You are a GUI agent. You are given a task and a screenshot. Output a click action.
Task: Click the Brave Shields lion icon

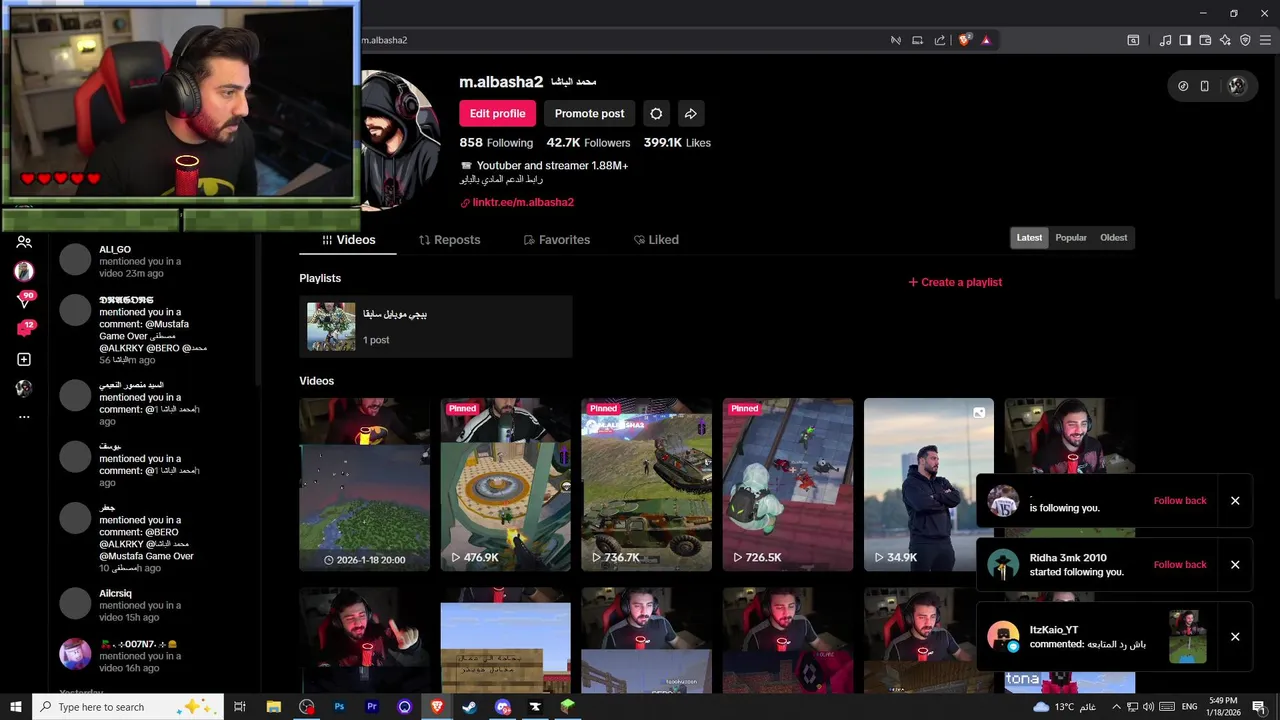point(965,40)
